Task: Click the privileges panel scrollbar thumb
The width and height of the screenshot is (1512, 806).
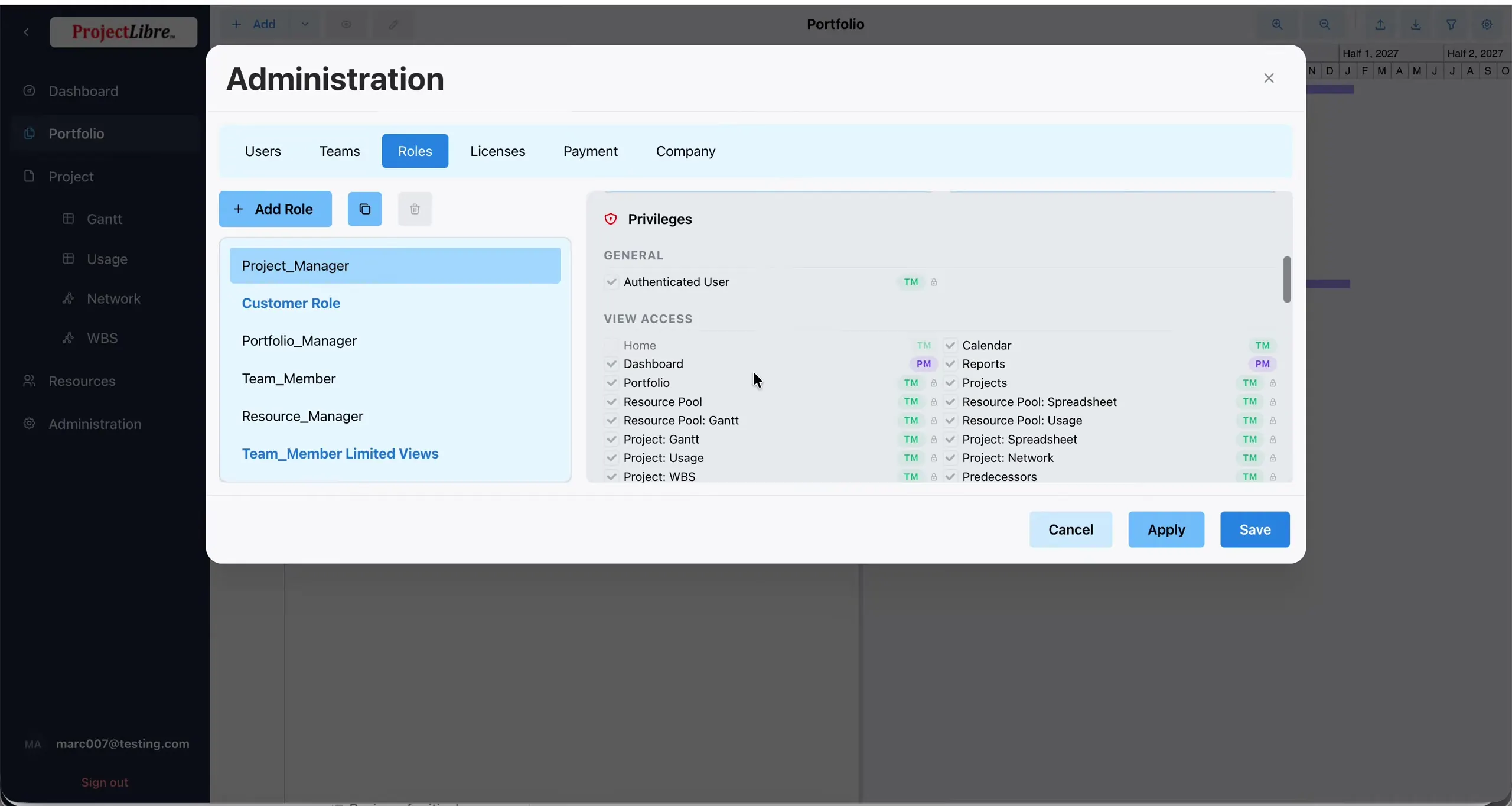Action: pyautogui.click(x=1286, y=279)
